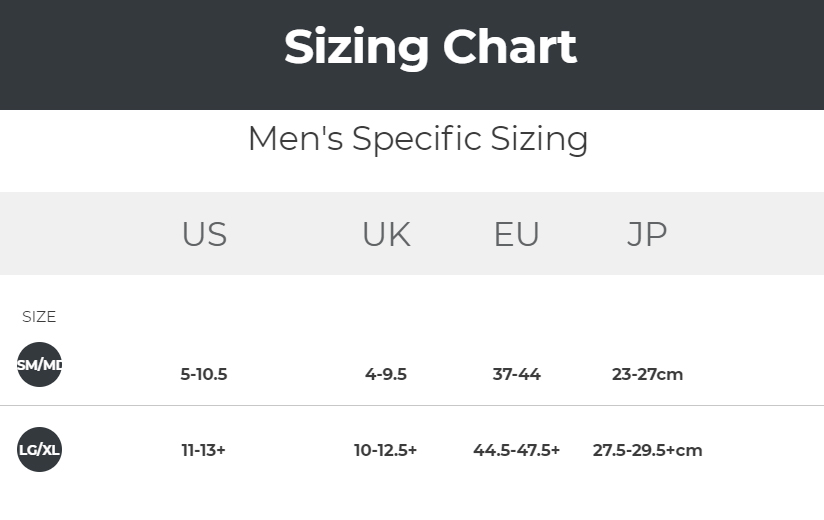The image size is (824, 520).
Task: Click the dark title banner background
Action: pyautogui.click(x=412, y=55)
